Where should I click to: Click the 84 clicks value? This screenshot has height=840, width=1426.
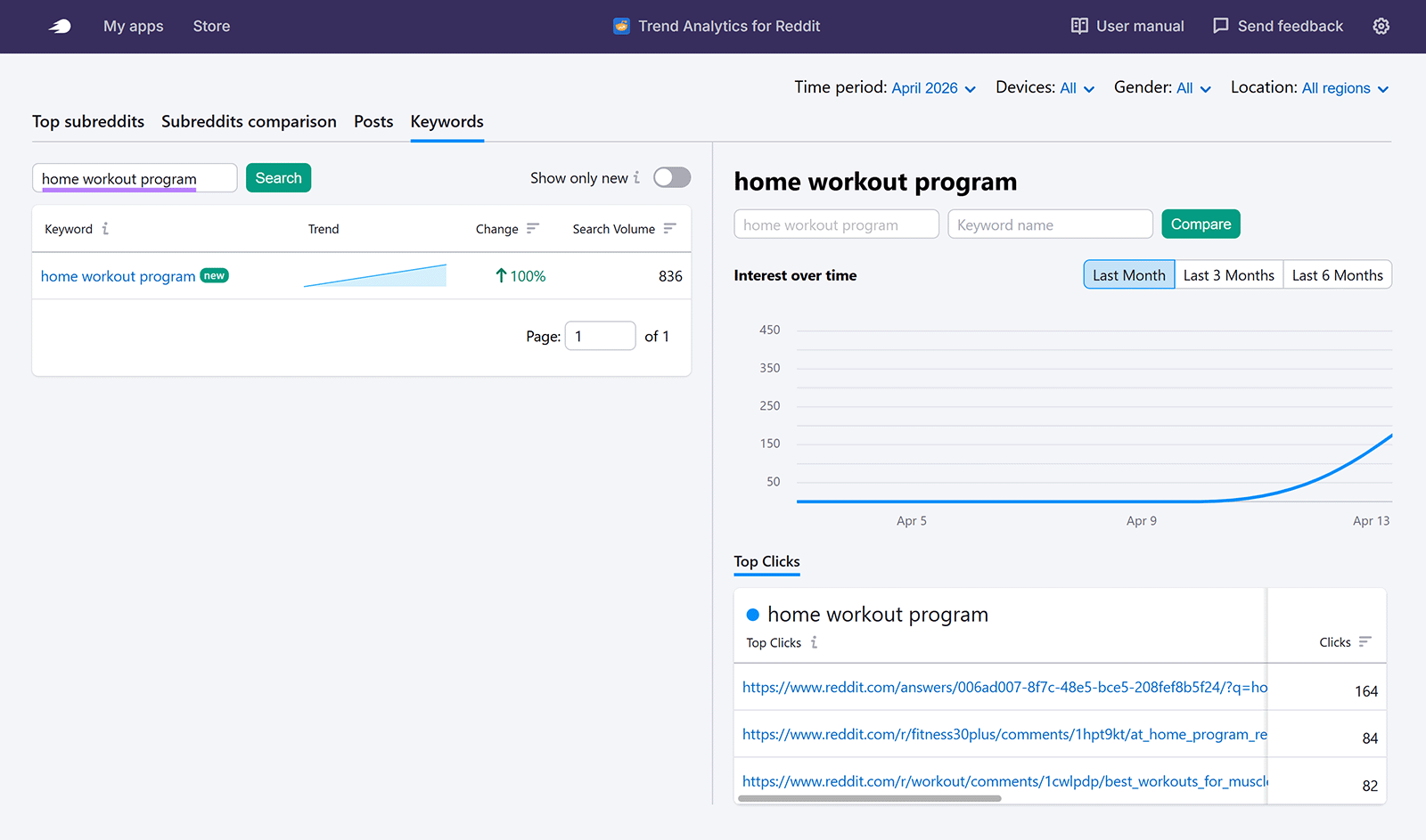1370,738
